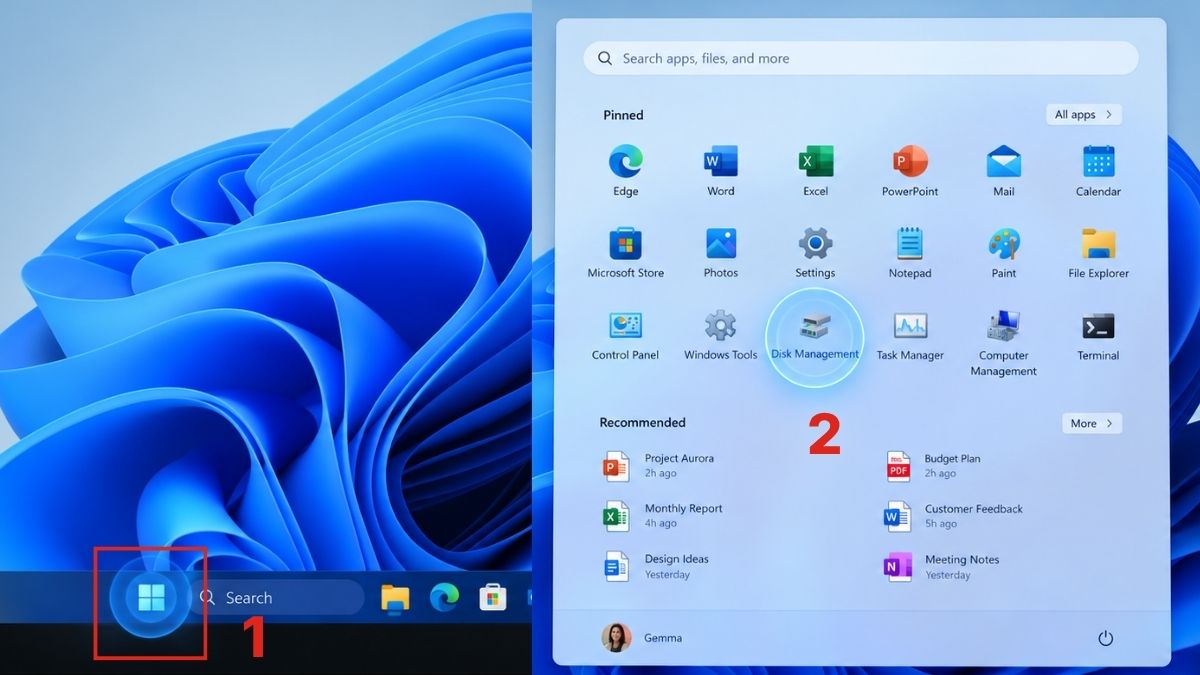Click the Pinned section heading
Image resolution: width=1200 pixels, height=675 pixels.
coord(623,115)
